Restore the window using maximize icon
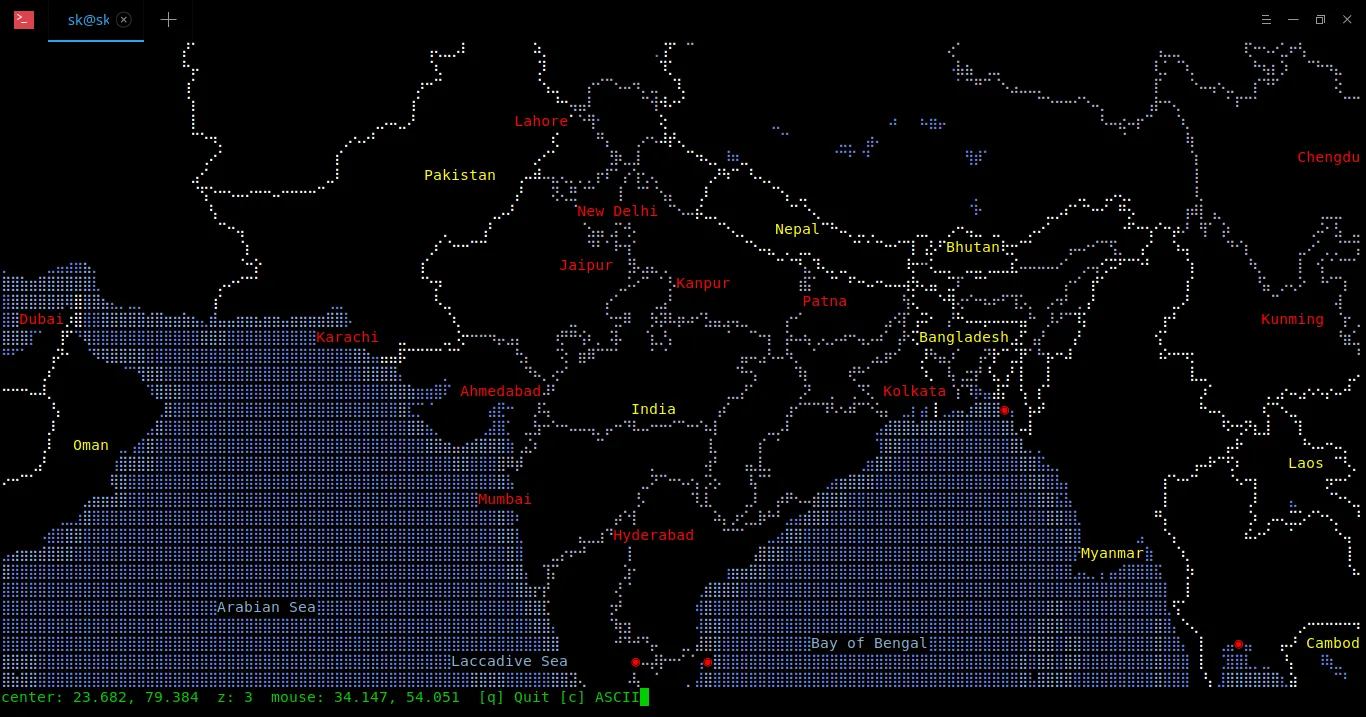 coord(1320,19)
